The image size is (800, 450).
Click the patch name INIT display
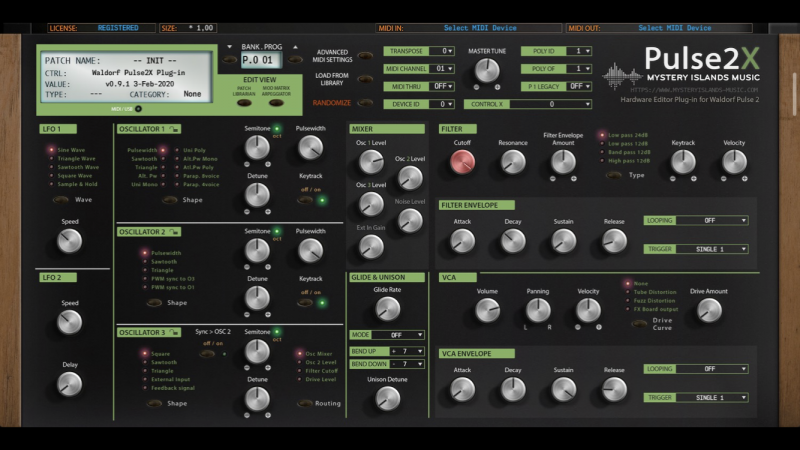tap(155, 61)
